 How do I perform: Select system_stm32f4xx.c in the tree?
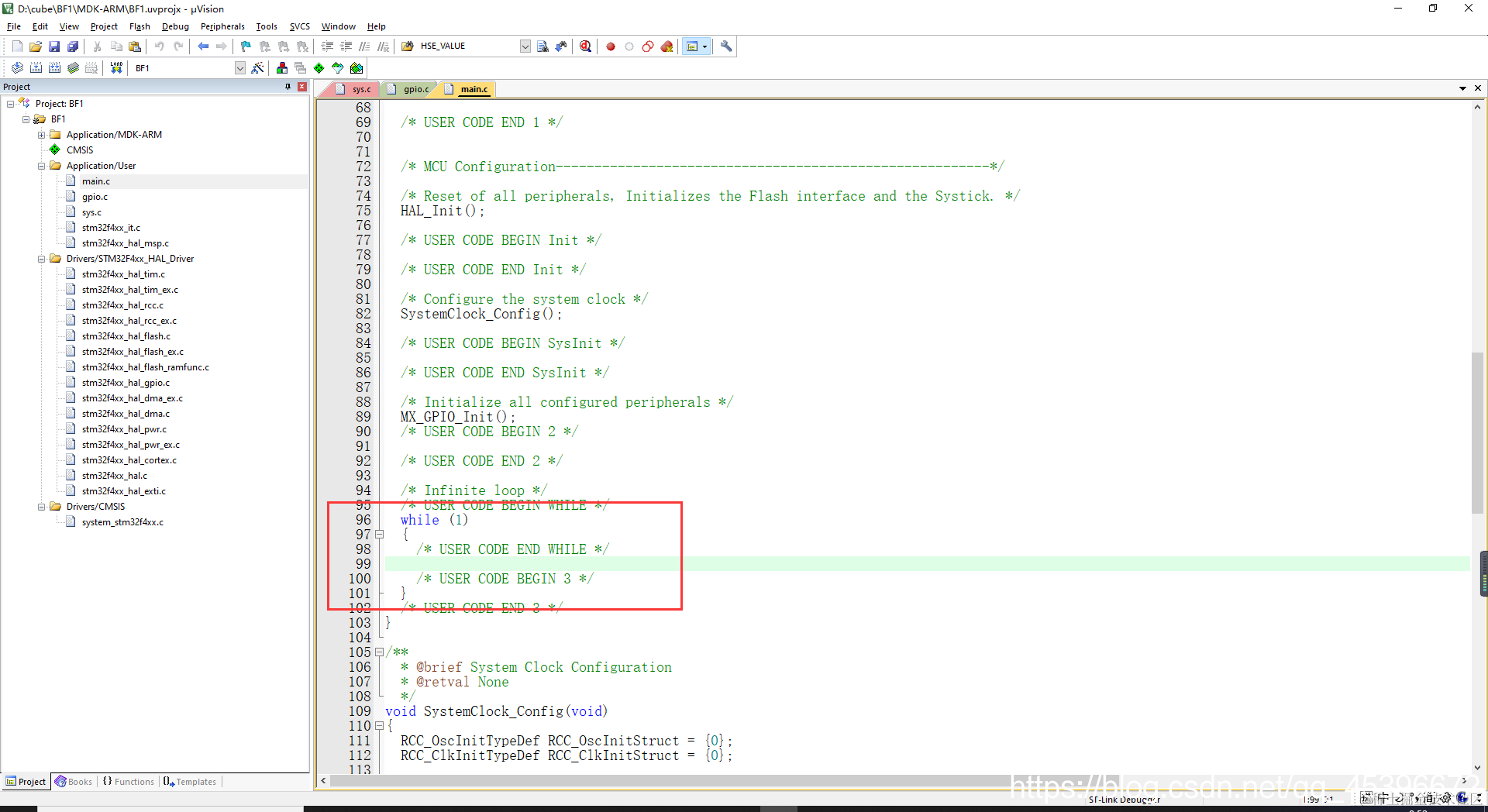pos(122,522)
